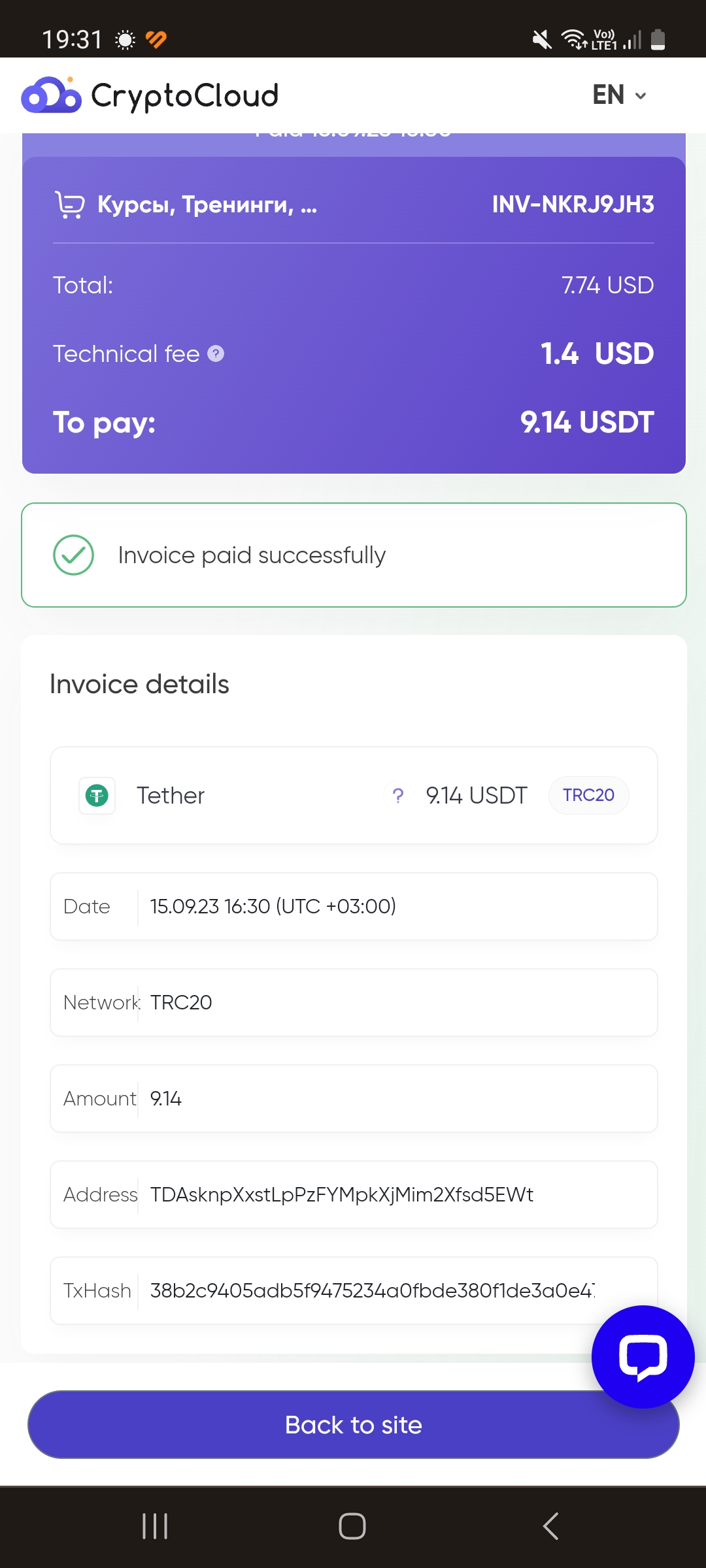The image size is (706, 1568).
Task: Click the Network TRC20 field
Action: coord(354,1002)
